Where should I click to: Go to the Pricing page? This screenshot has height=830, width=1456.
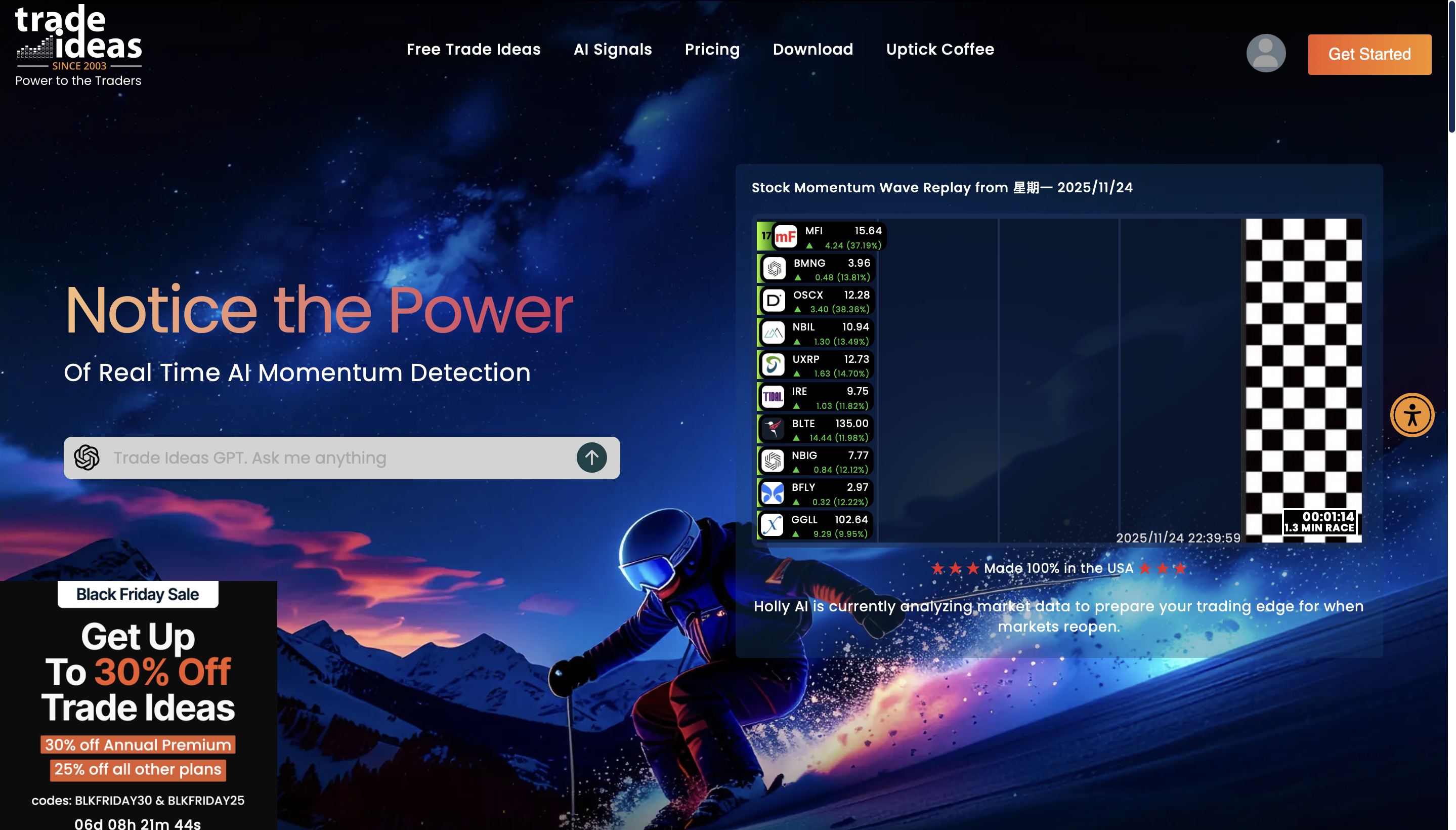tap(712, 50)
